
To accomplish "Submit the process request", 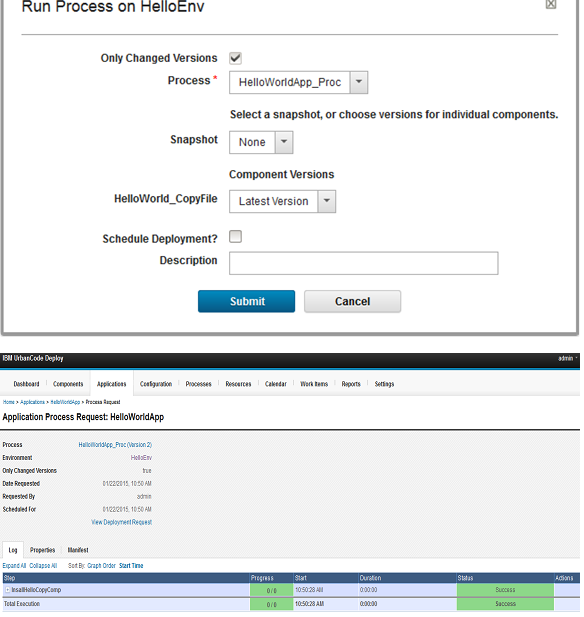I will (248, 303).
